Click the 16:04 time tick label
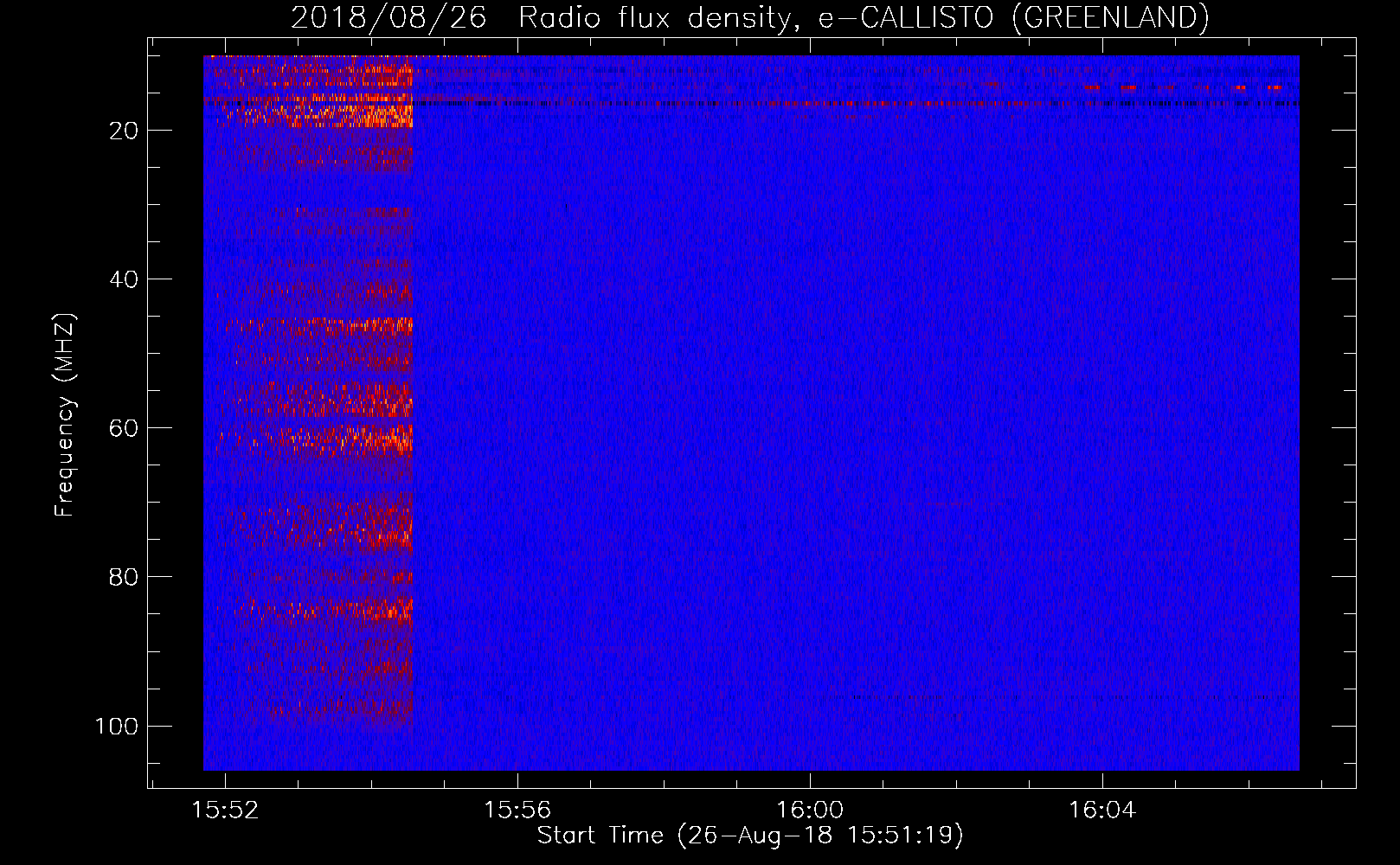Viewport: 1400px width, 865px height. click(1102, 811)
